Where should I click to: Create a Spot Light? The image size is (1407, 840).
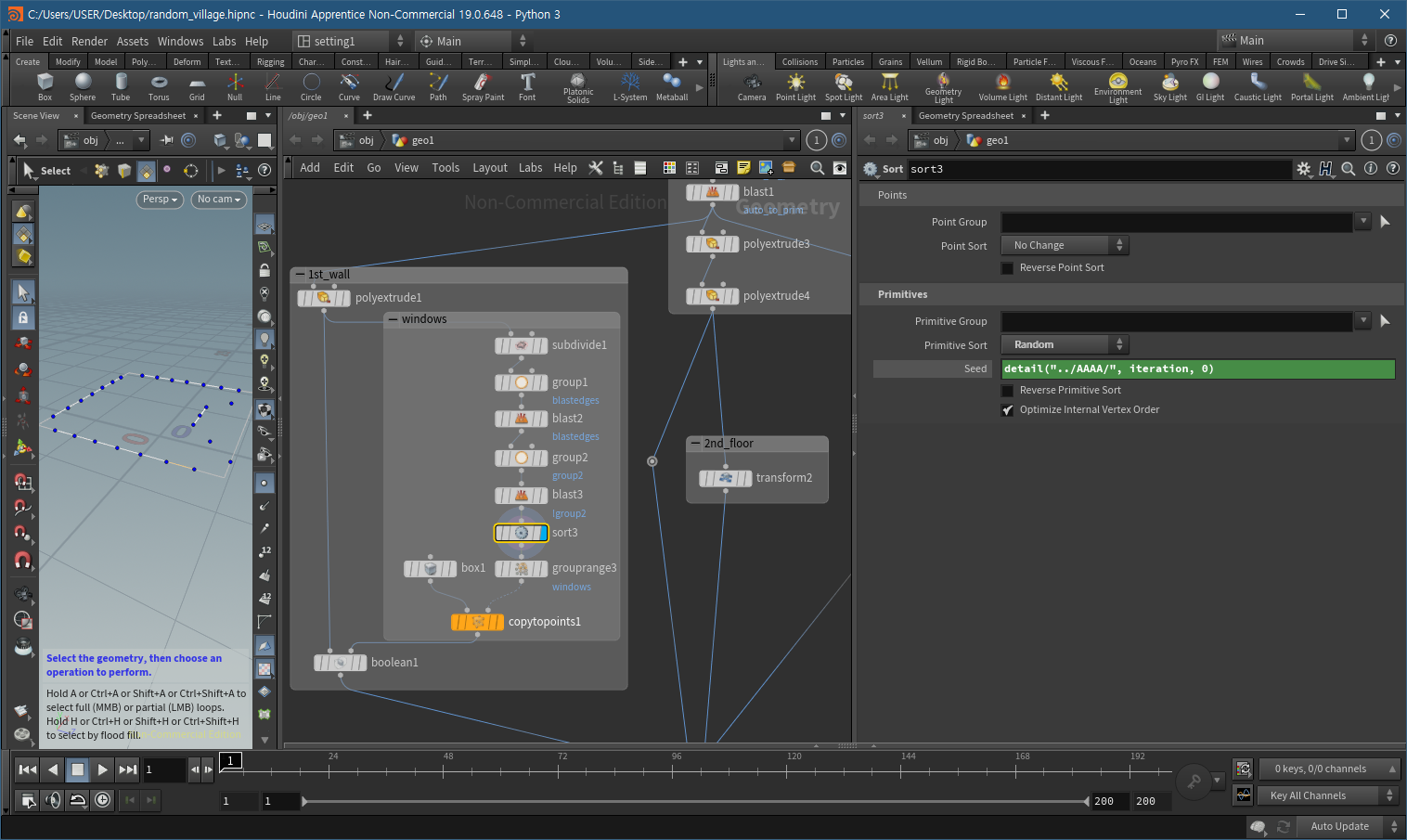844,87
